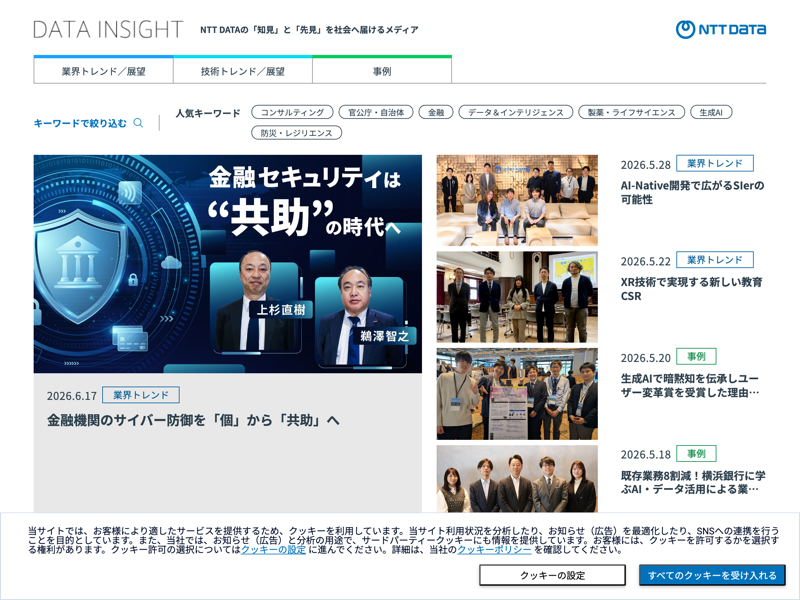The image size is (800, 600).
Task: Switch to 業界トレンド／展望 tab
Action: coord(104,71)
